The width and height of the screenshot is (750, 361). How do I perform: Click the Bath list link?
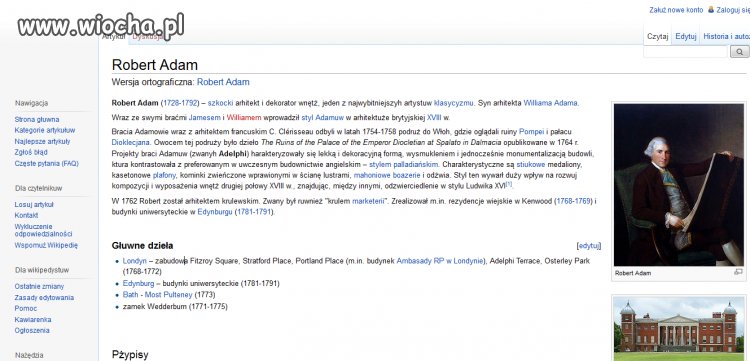pyautogui.click(x=130, y=295)
